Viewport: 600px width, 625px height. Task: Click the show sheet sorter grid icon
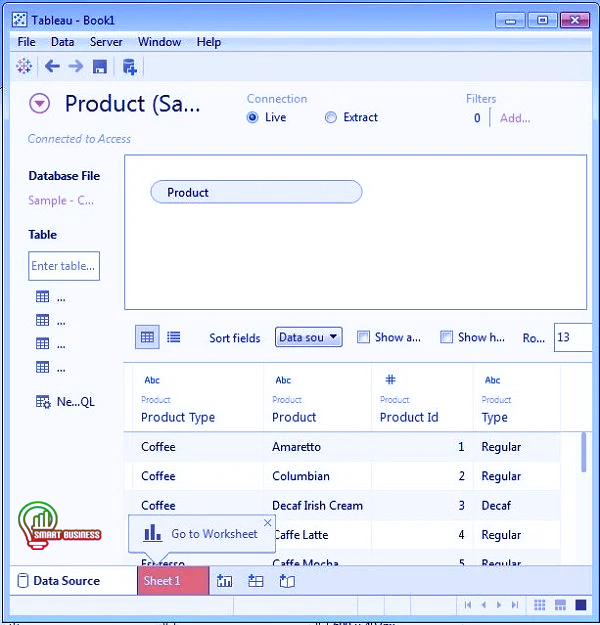coord(539,605)
